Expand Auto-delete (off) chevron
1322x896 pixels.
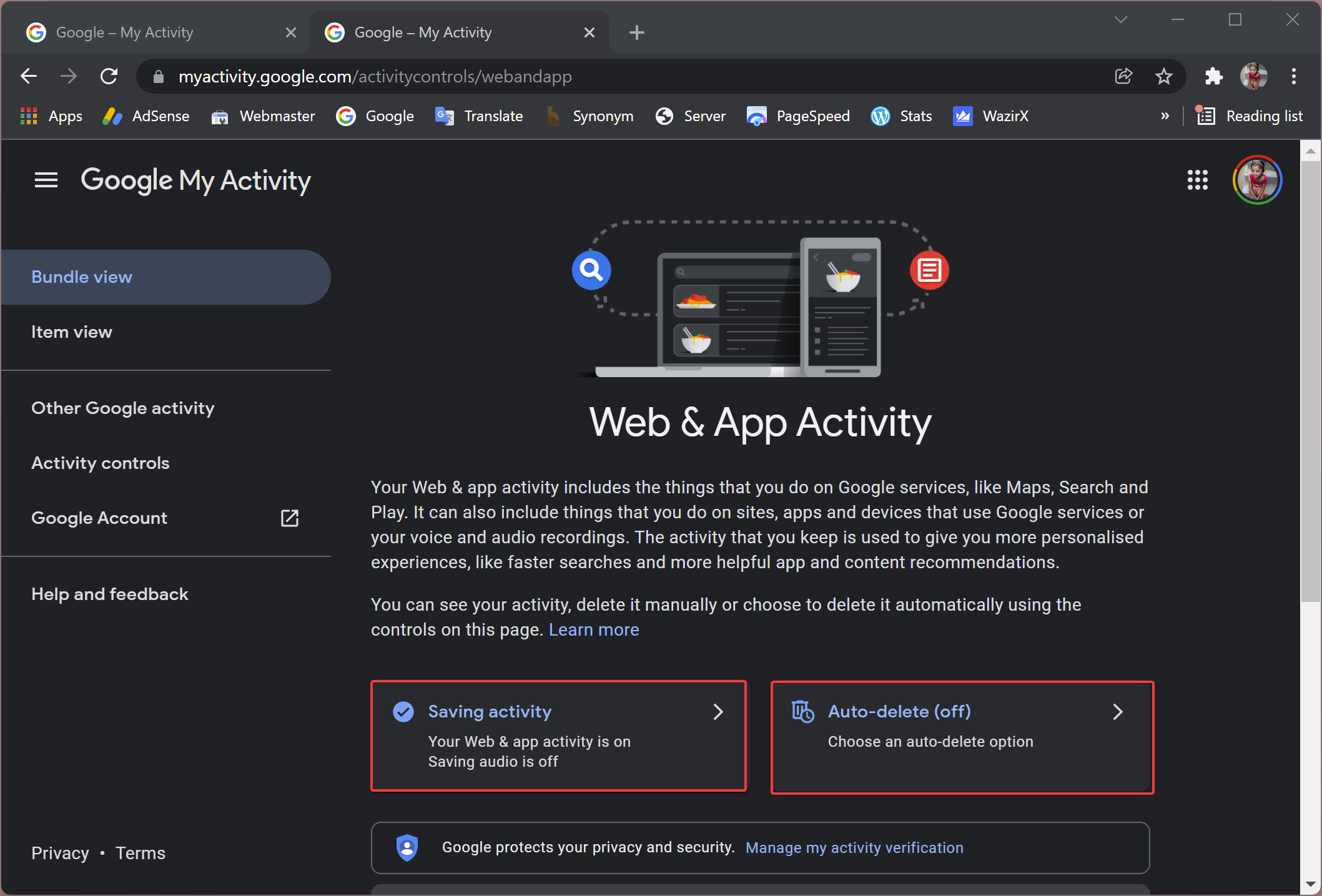click(1118, 712)
